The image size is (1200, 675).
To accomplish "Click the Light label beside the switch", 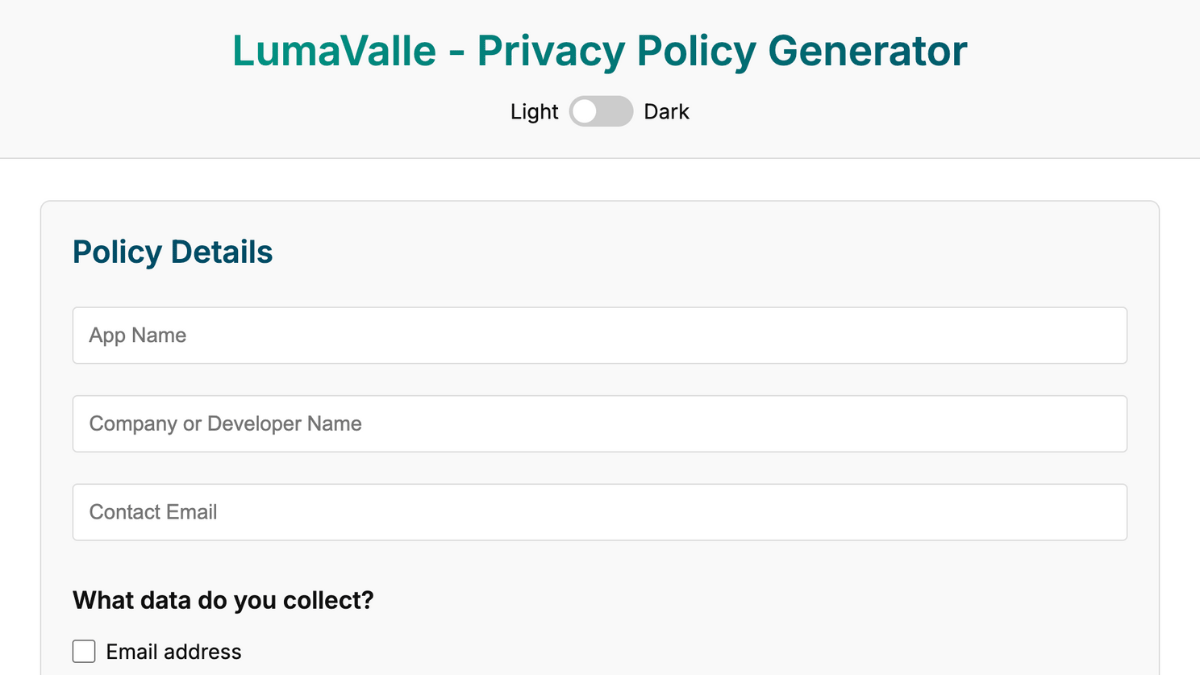I will (534, 112).
